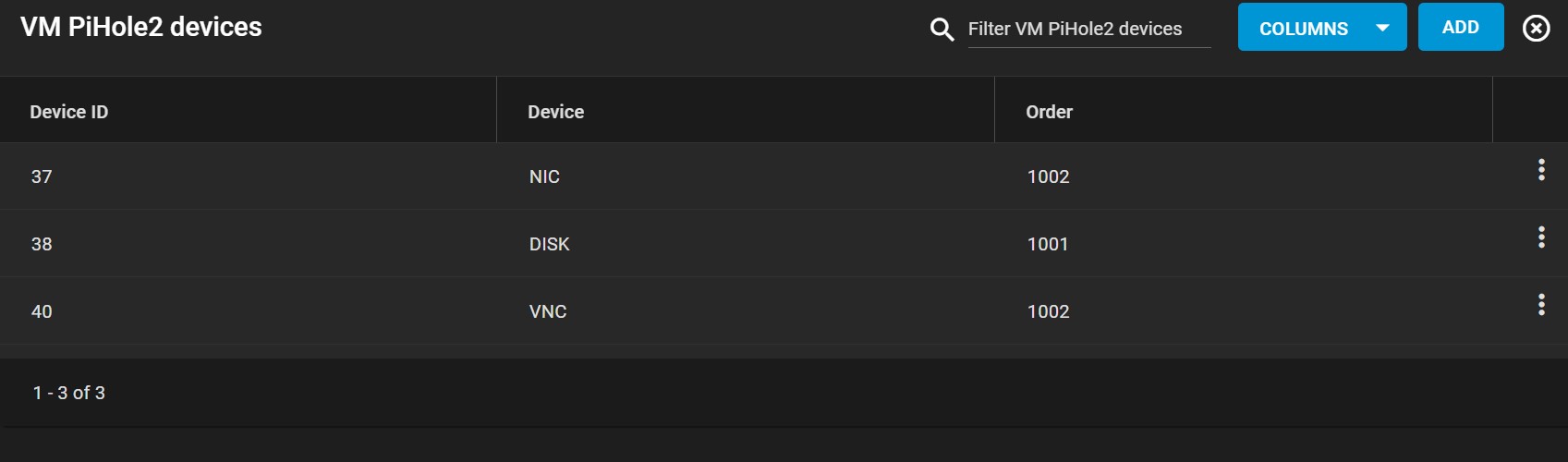1568x462 pixels.
Task: Sort by the Order column header
Action: 1049,112
